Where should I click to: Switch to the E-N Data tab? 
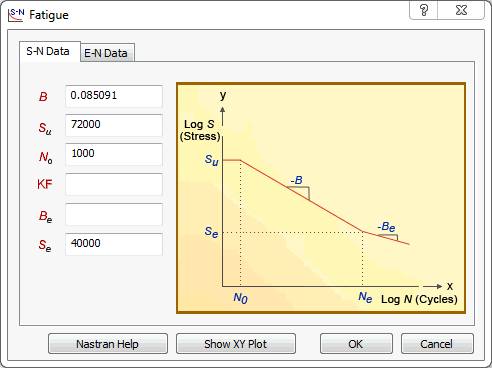pos(107,53)
